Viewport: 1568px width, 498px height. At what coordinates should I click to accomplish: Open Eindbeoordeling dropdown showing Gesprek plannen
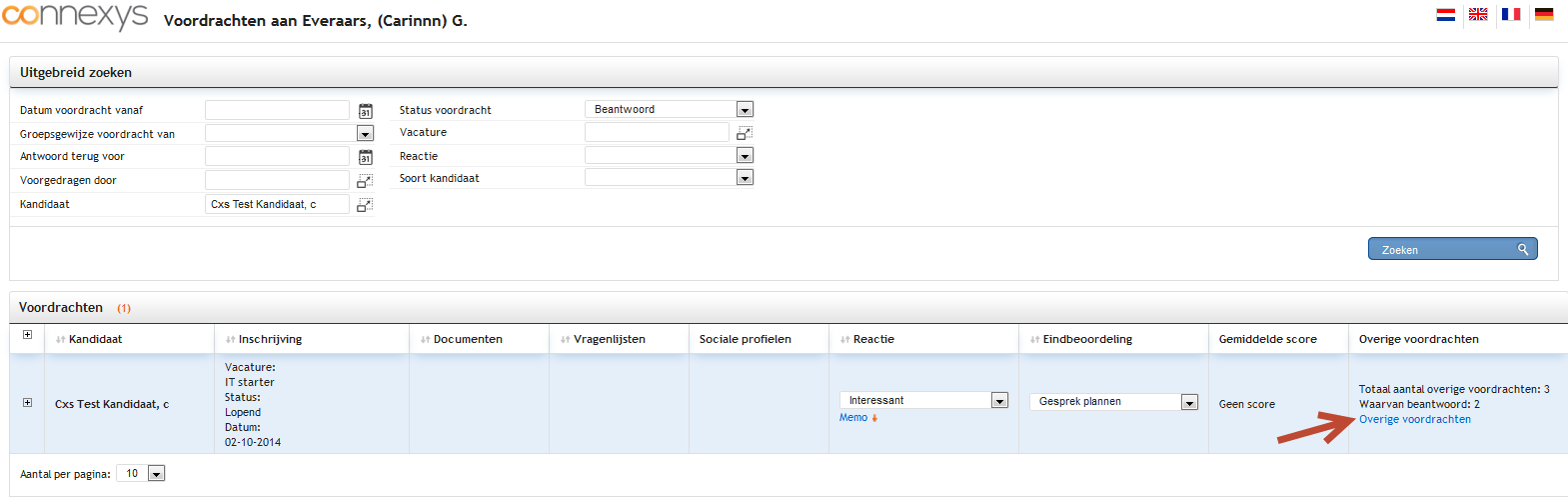pyautogui.click(x=1113, y=402)
